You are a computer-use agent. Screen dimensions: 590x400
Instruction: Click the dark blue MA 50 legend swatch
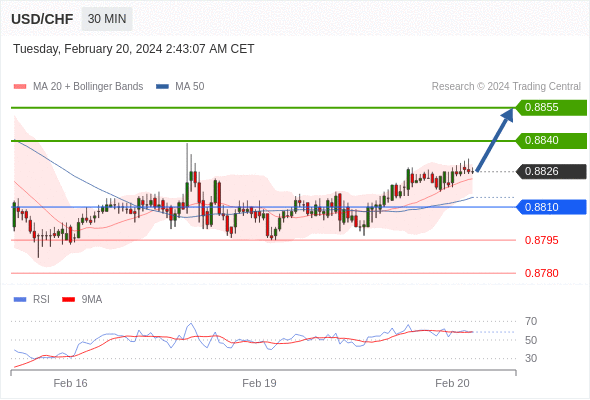[162, 87]
